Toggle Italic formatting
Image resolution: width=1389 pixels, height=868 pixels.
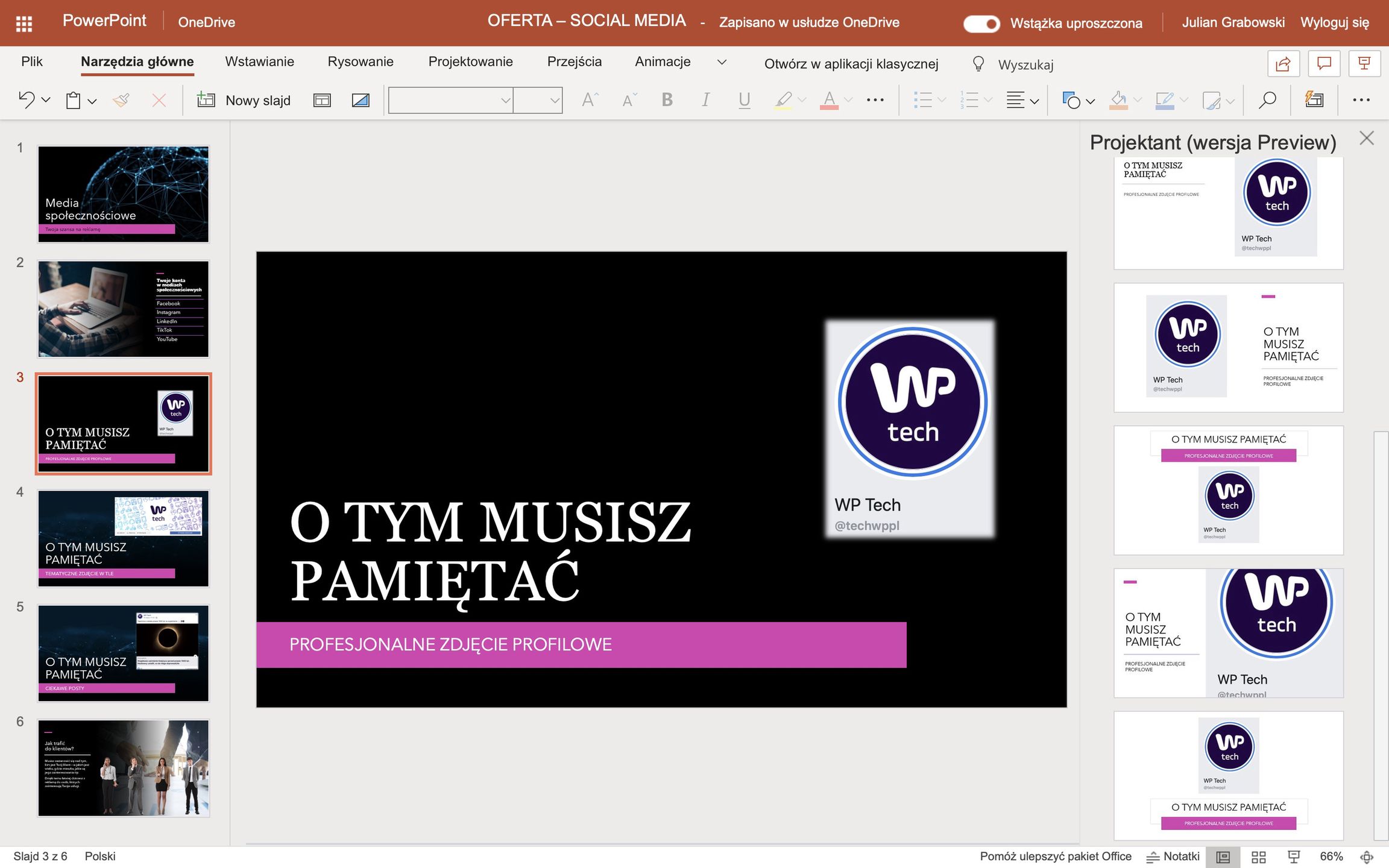(705, 100)
